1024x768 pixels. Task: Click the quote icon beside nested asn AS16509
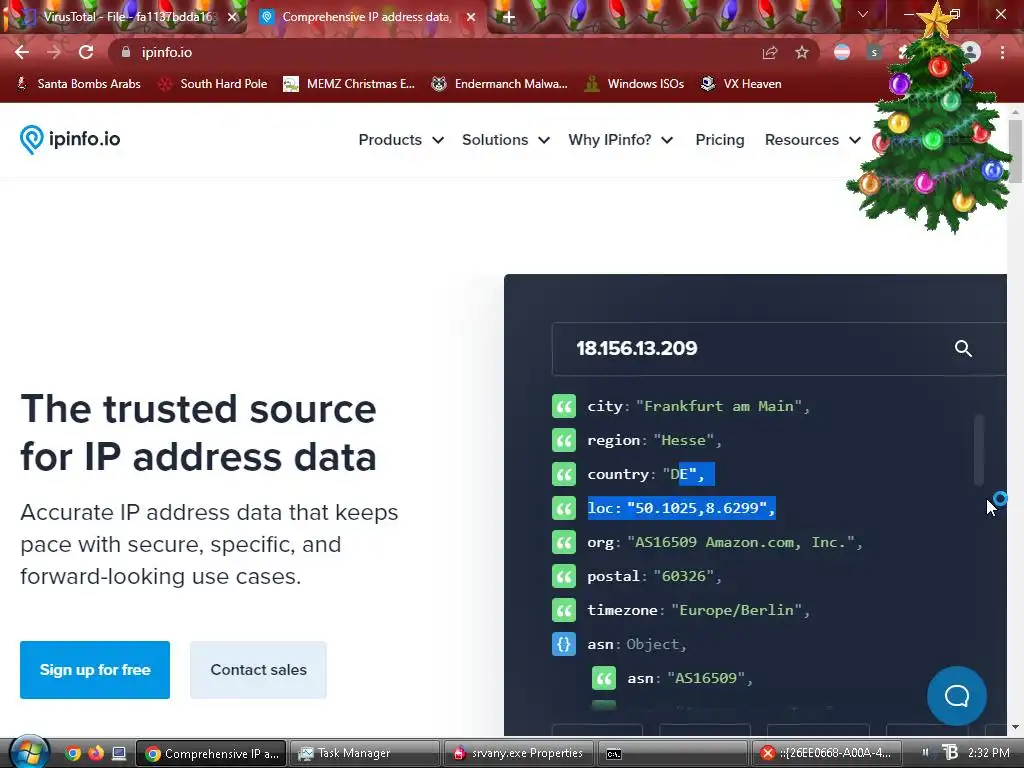tap(604, 677)
